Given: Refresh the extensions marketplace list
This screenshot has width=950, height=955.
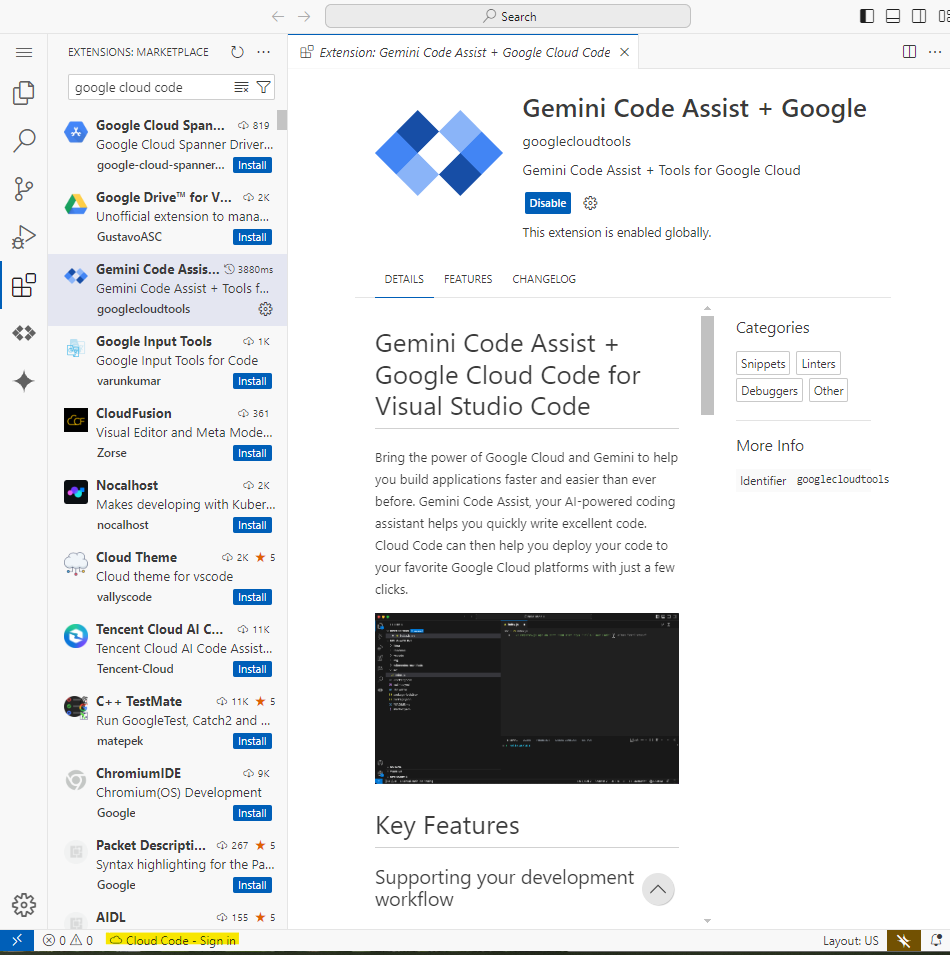Looking at the screenshot, I should click(238, 52).
